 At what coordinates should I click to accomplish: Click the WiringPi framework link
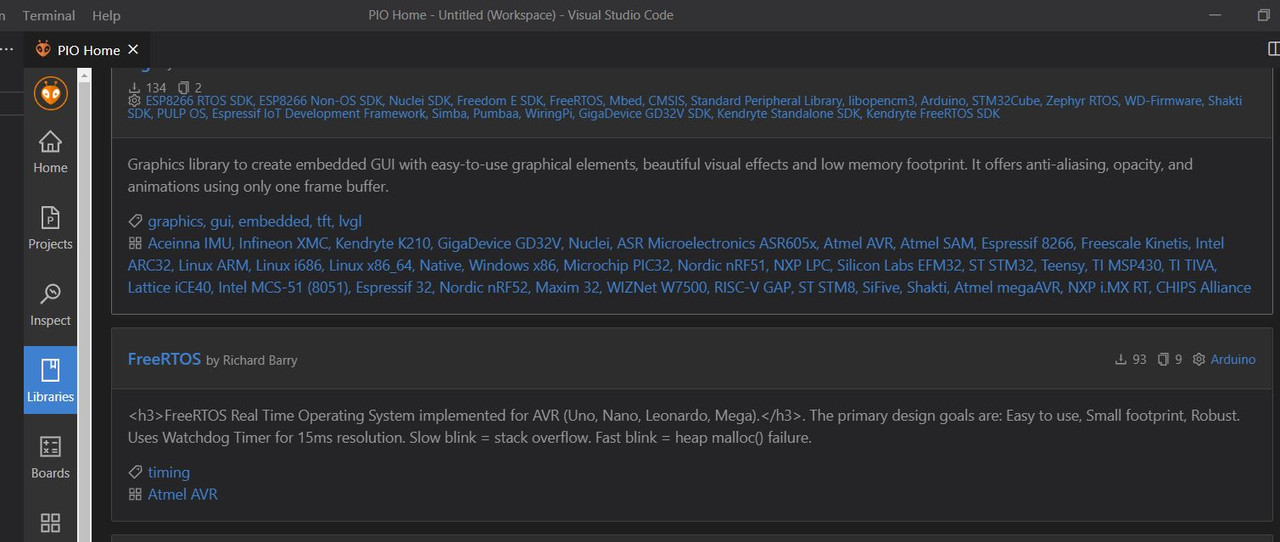[548, 114]
